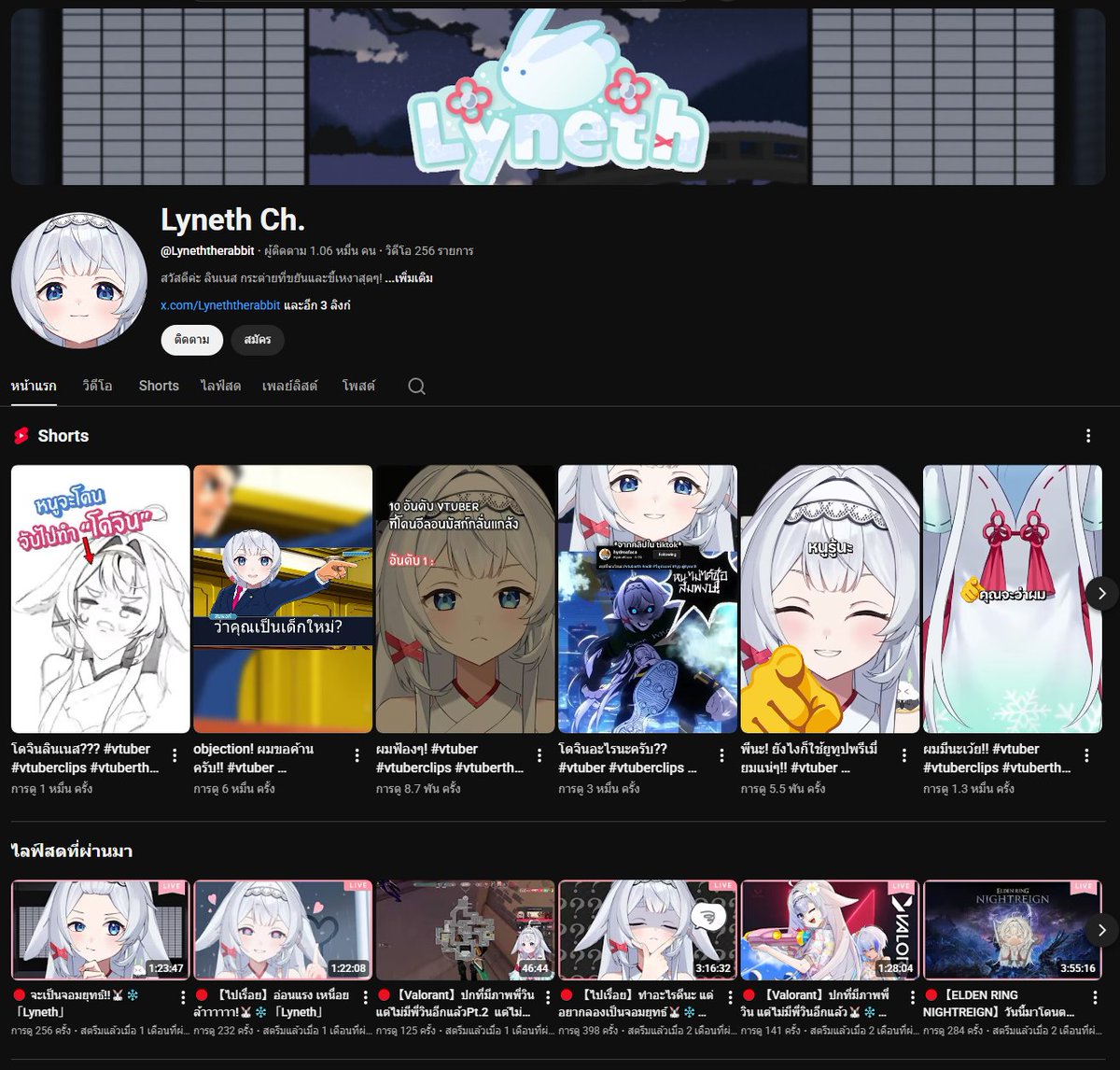The width and height of the screenshot is (1120, 1070).
Task: Click the ติดตาม subscribe button
Action: point(191,340)
